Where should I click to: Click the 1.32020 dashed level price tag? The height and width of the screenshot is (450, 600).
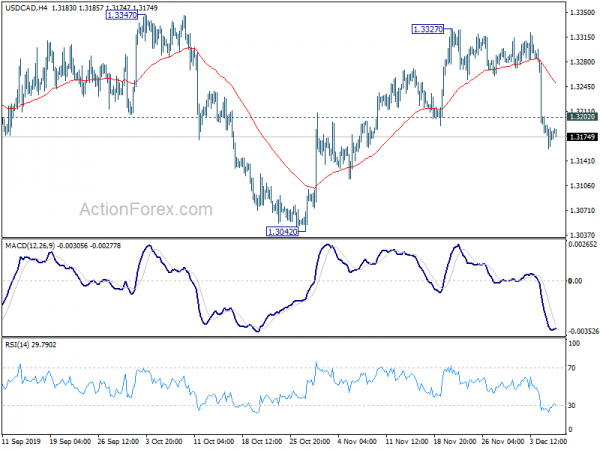(582, 117)
